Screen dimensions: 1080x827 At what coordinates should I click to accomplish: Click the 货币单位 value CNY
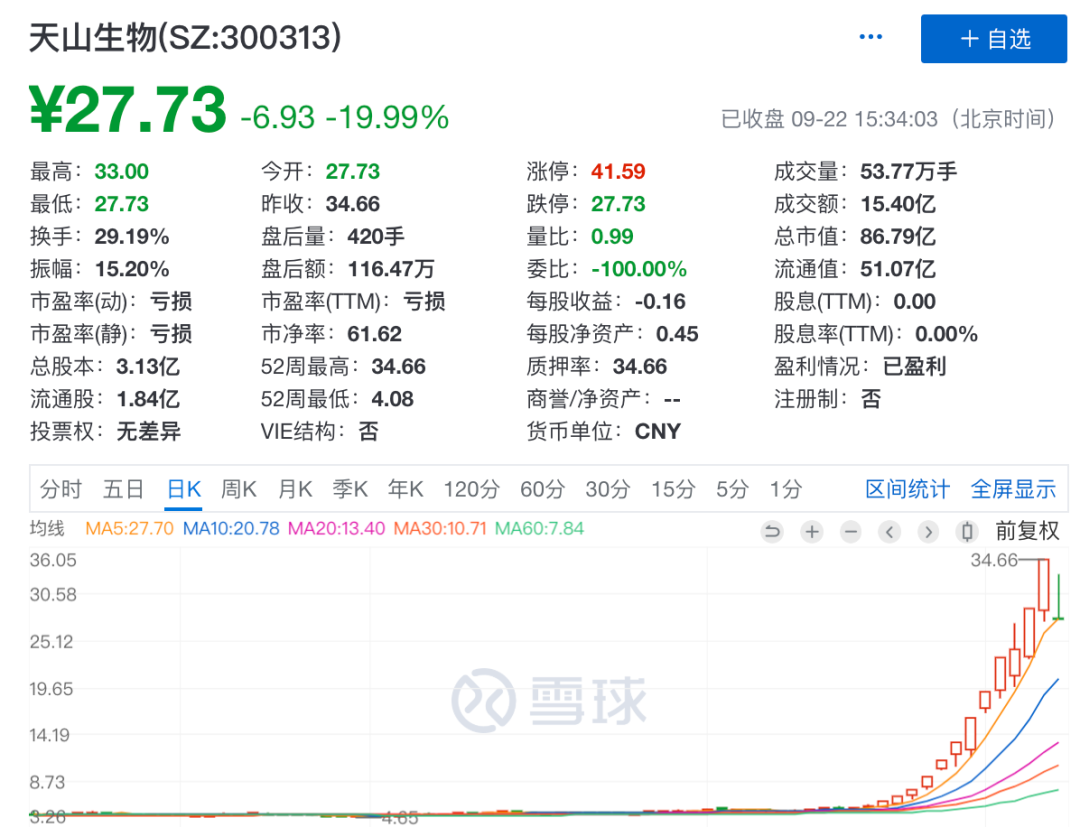pyautogui.click(x=658, y=432)
